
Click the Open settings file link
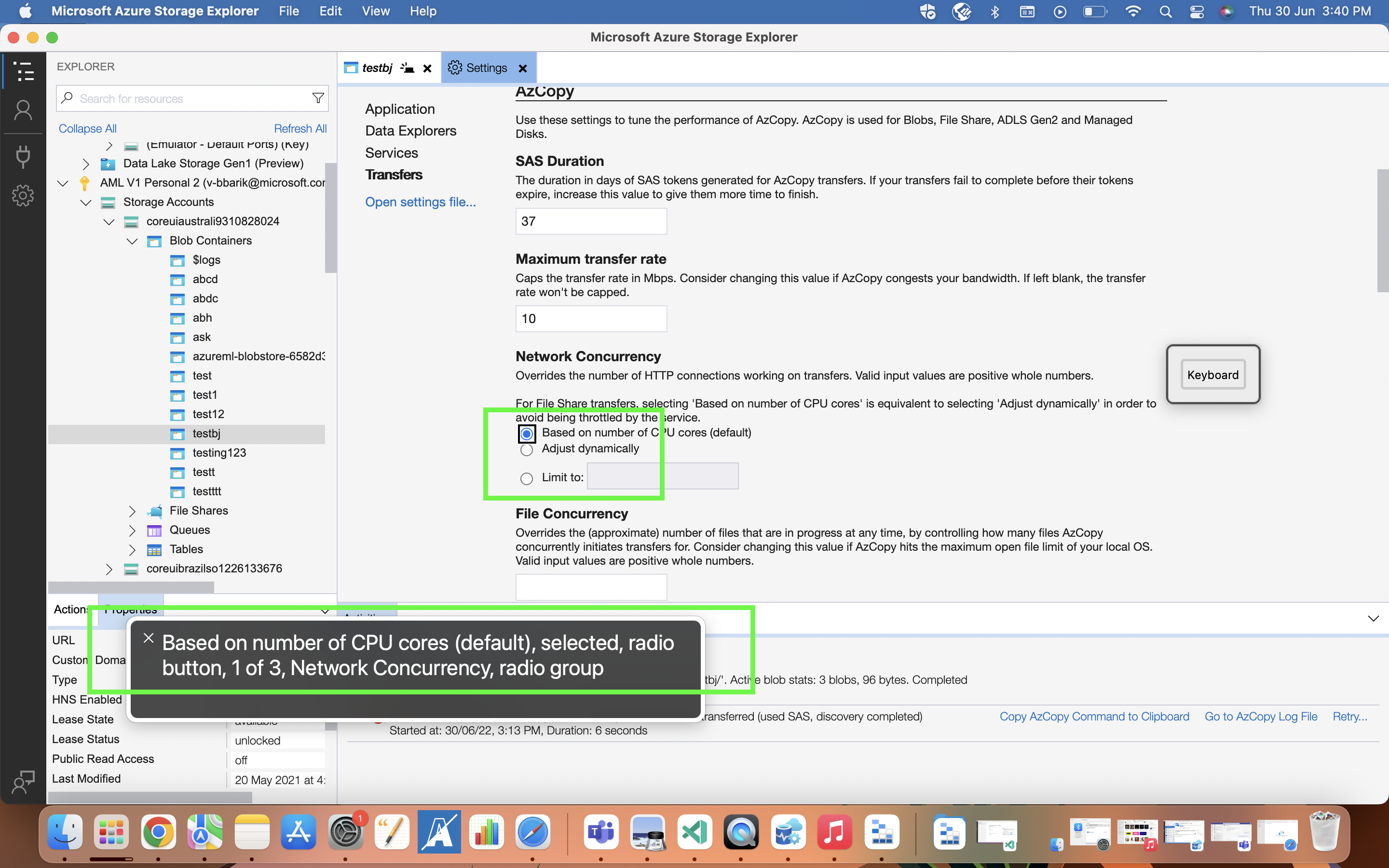click(x=421, y=202)
